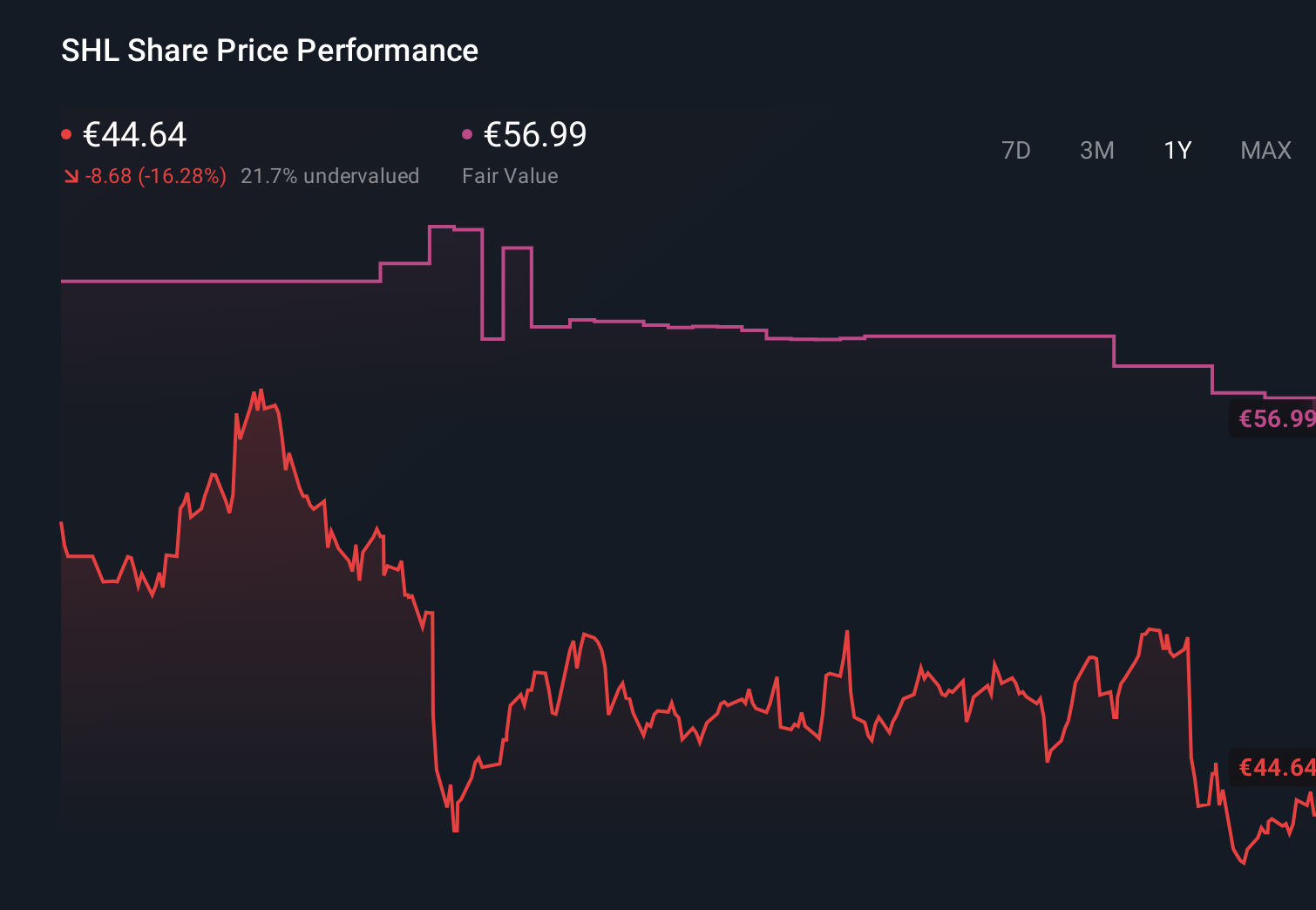Click the €44.64 current price readout

(133, 135)
